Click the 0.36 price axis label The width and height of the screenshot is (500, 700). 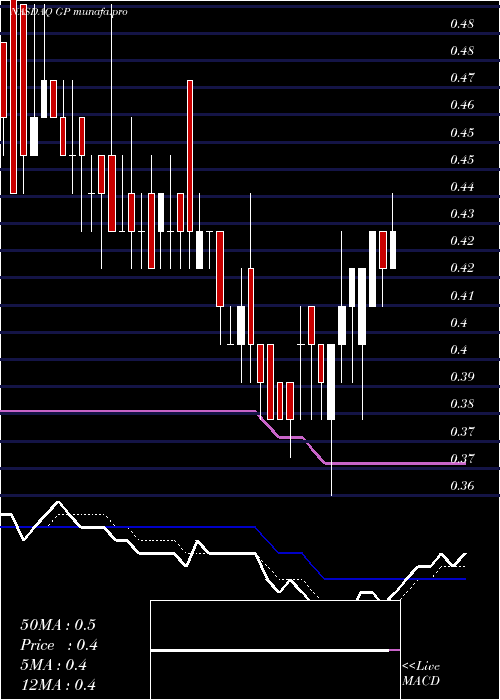coord(462,486)
